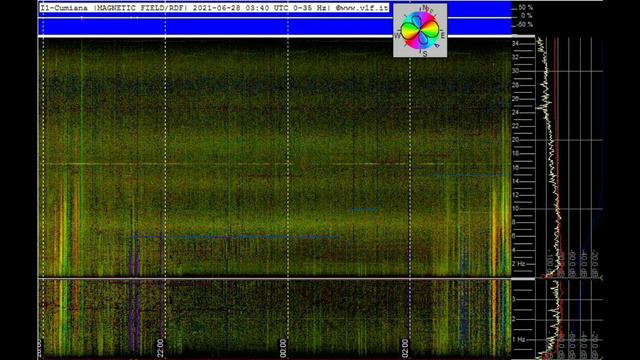The image size is (640, 360).
Task: Click the 16 frequency axis label
Action: tap(516, 167)
